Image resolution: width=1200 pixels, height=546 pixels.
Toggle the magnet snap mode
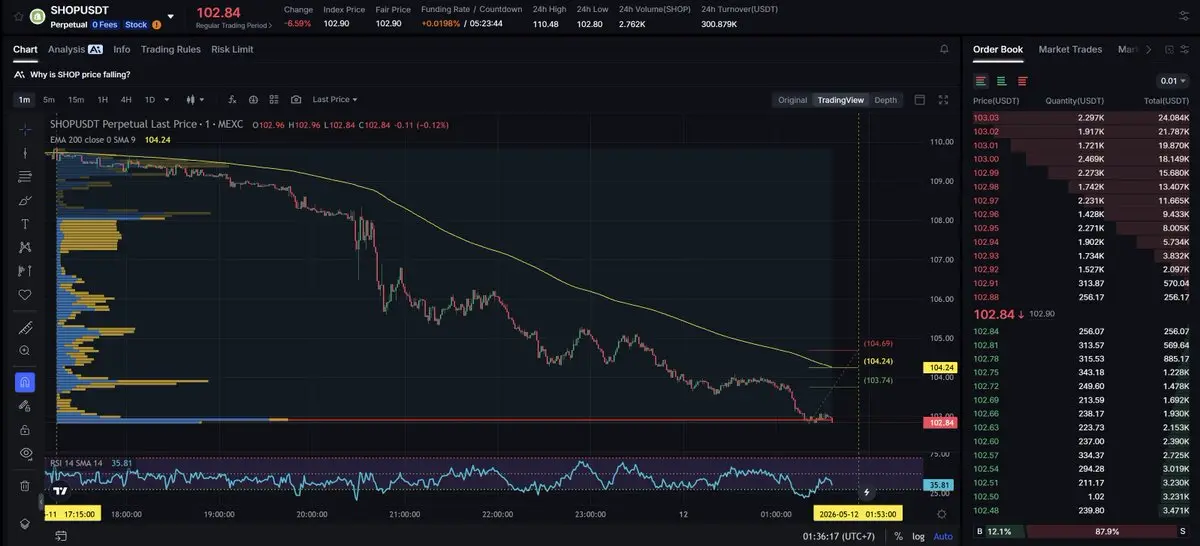25,382
